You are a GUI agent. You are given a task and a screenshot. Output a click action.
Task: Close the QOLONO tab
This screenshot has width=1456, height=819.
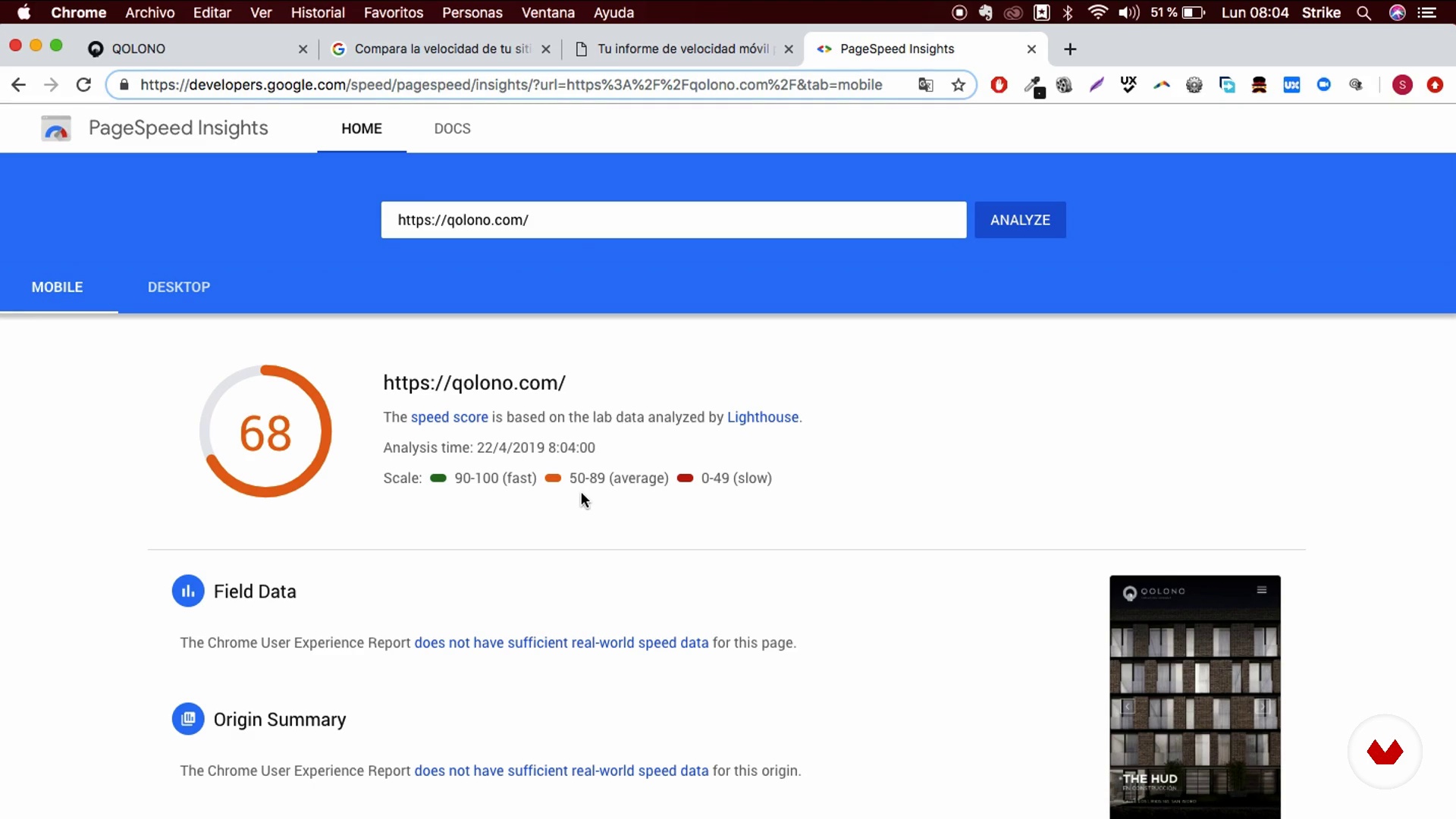303,49
